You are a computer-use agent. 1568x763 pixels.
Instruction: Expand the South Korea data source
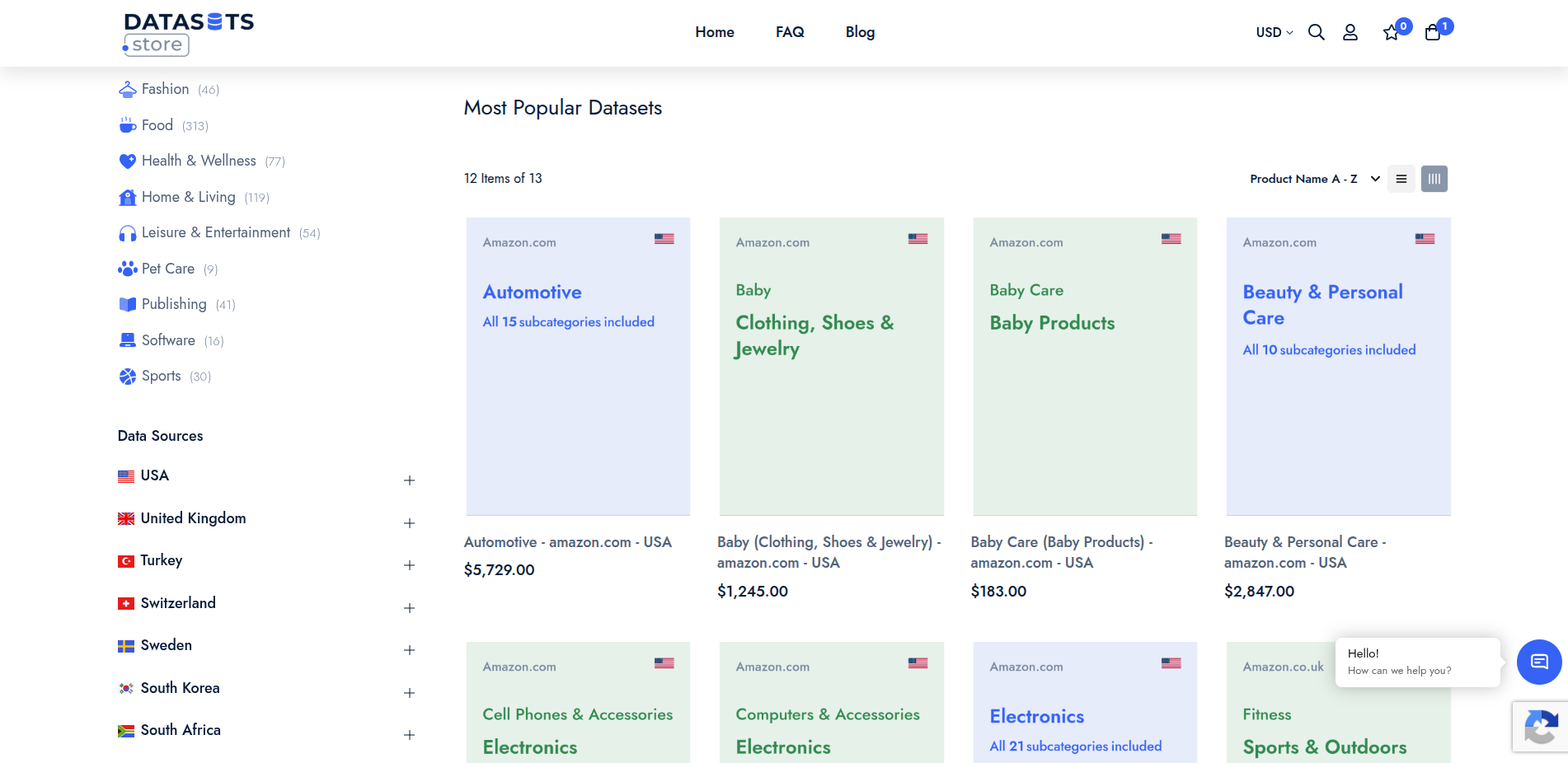(409, 693)
